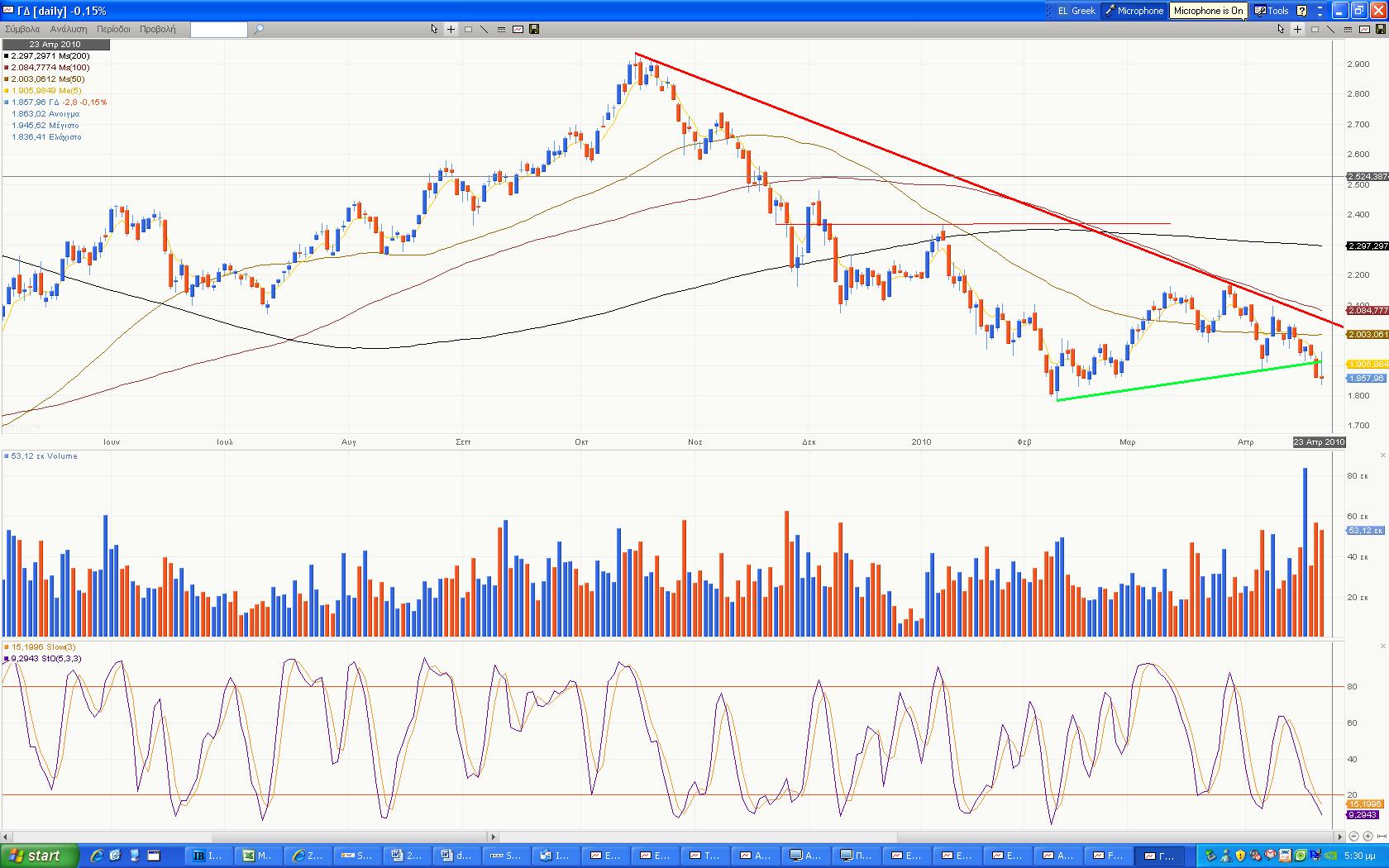This screenshot has height=868, width=1389.
Task: Open the language bar help question icon
Action: pos(1301,11)
